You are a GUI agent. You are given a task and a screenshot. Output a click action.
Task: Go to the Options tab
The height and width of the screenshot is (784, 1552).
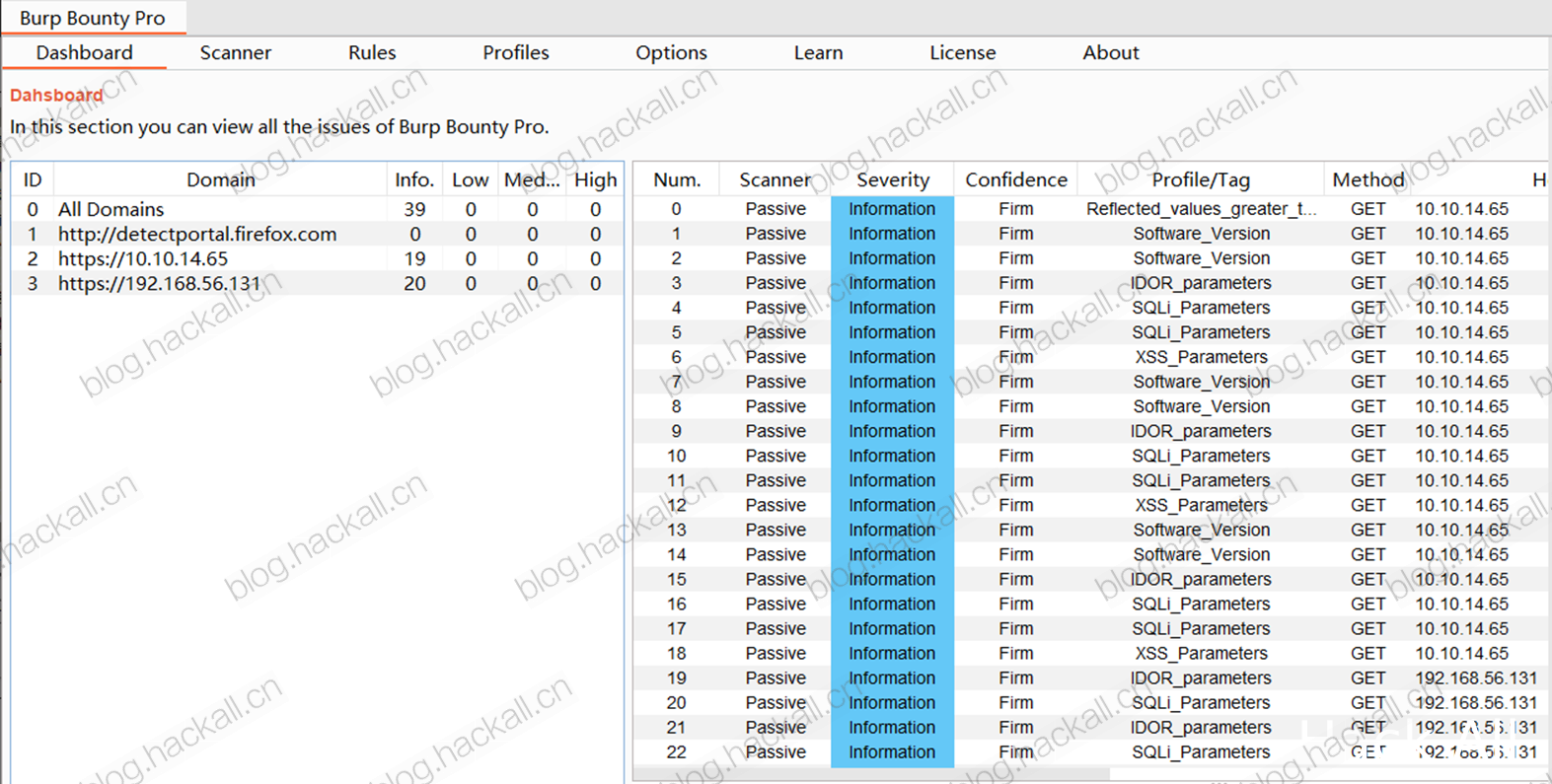(671, 53)
